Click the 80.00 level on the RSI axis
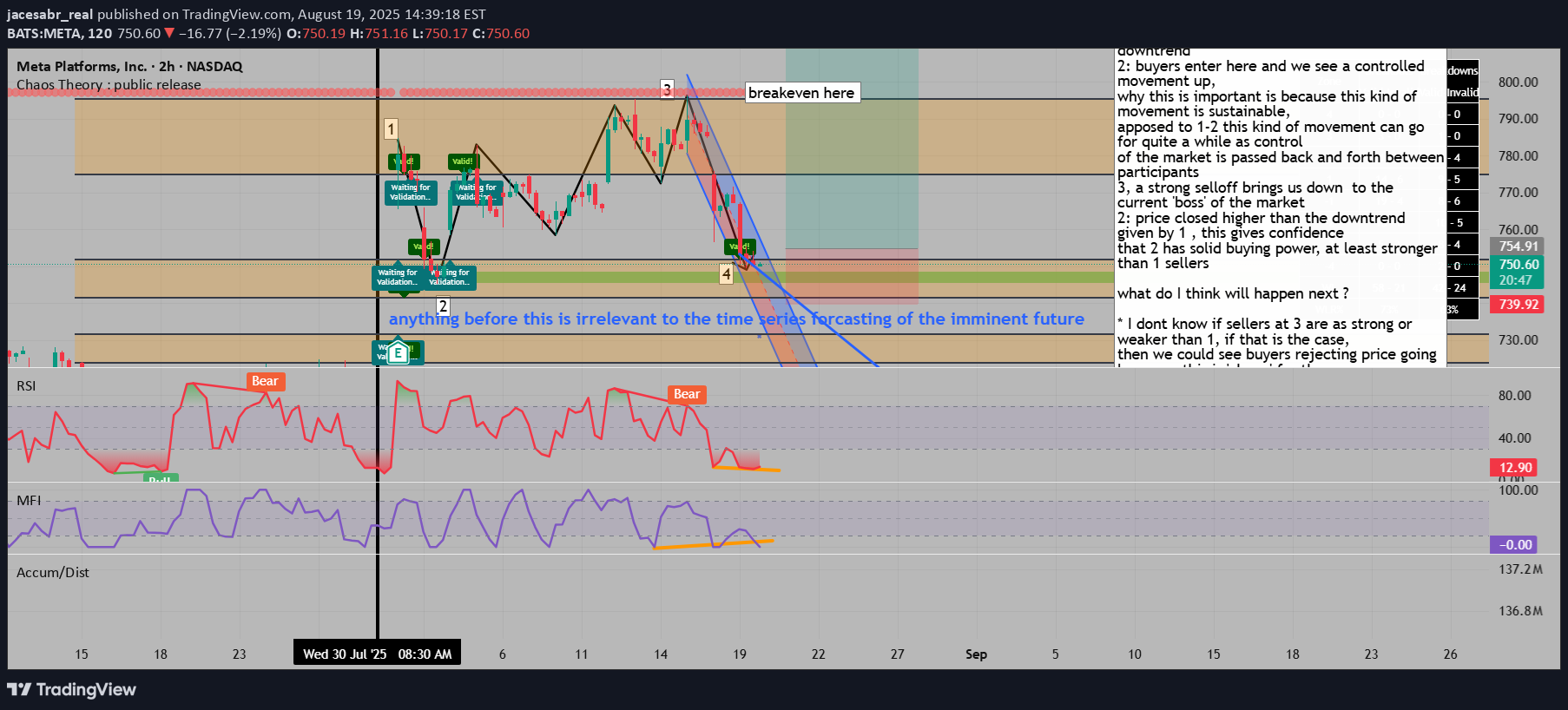1568x710 pixels. (x=1515, y=396)
